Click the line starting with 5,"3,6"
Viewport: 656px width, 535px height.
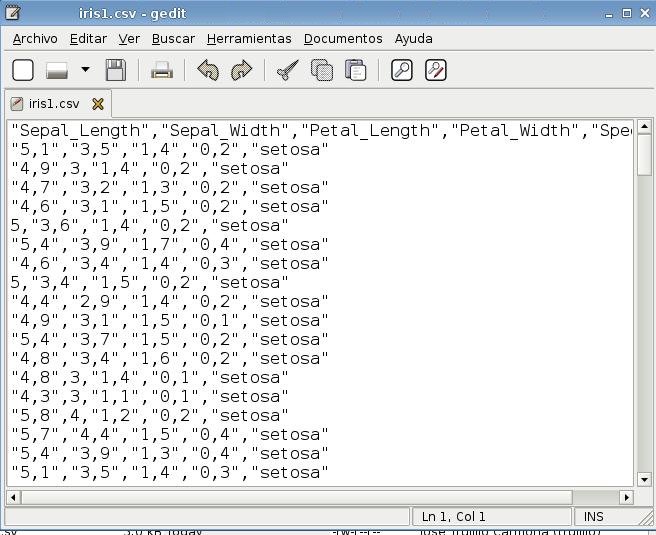click(x=149, y=225)
